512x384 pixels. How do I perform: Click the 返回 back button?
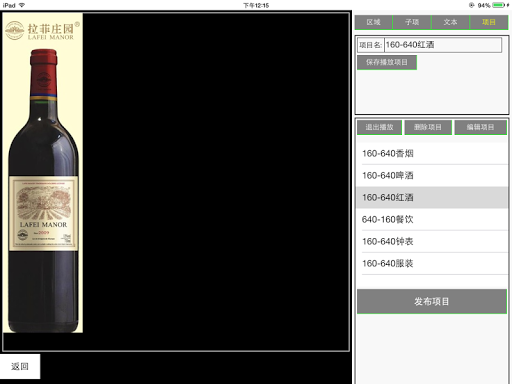[20, 366]
